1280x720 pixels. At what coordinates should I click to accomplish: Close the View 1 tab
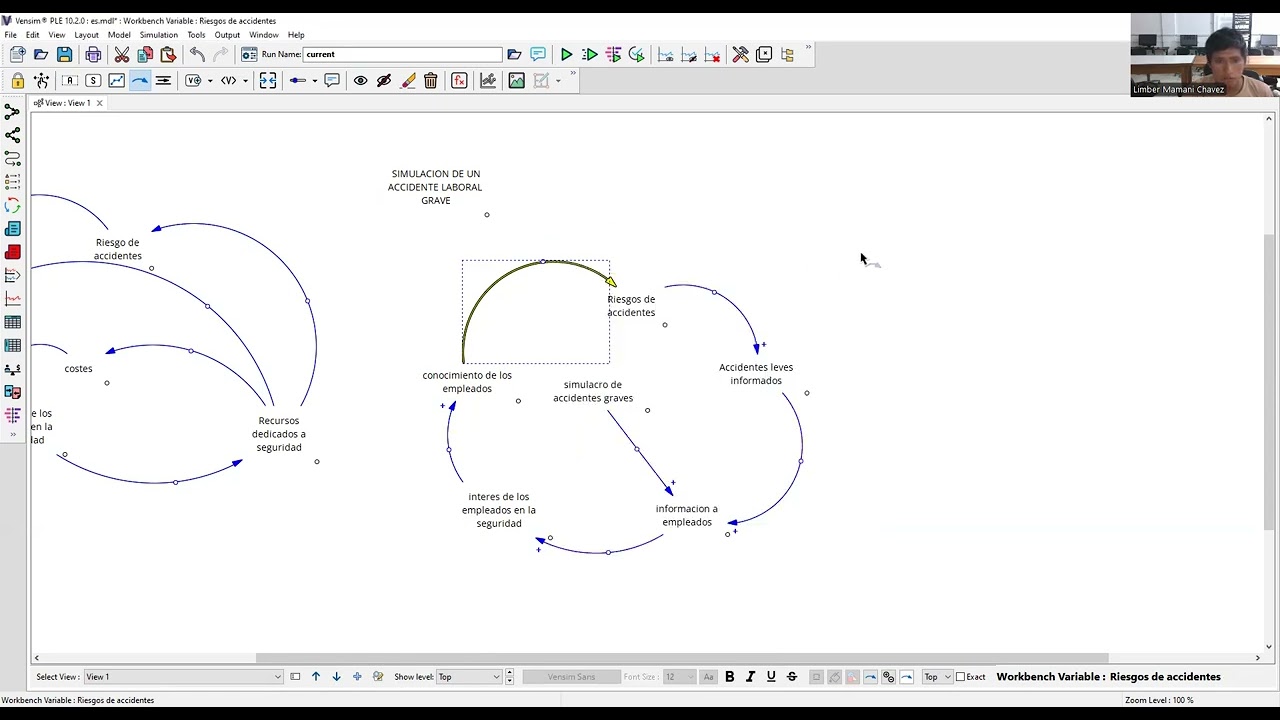tap(99, 103)
